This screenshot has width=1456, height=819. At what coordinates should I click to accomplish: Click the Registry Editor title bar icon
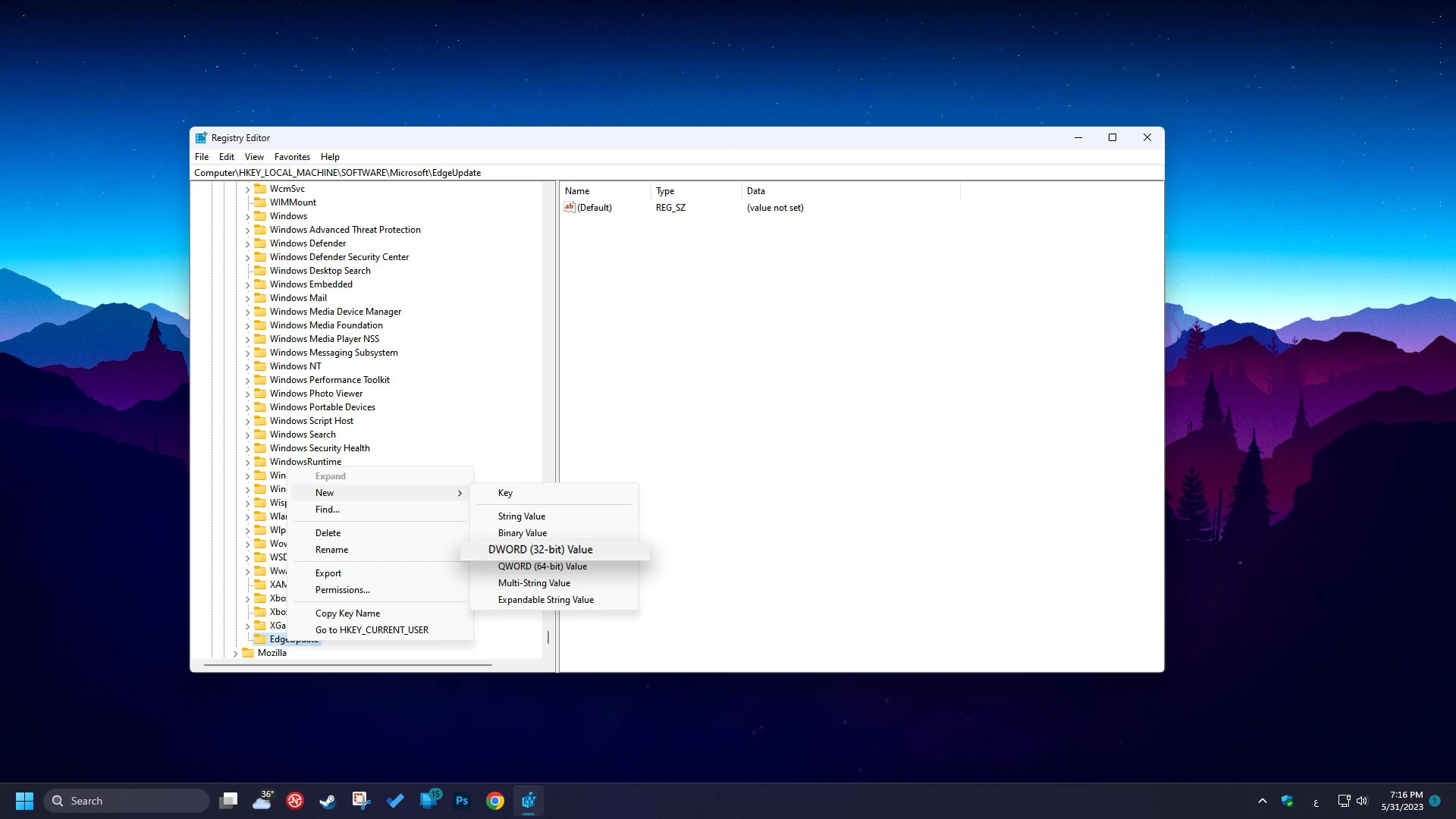(201, 138)
